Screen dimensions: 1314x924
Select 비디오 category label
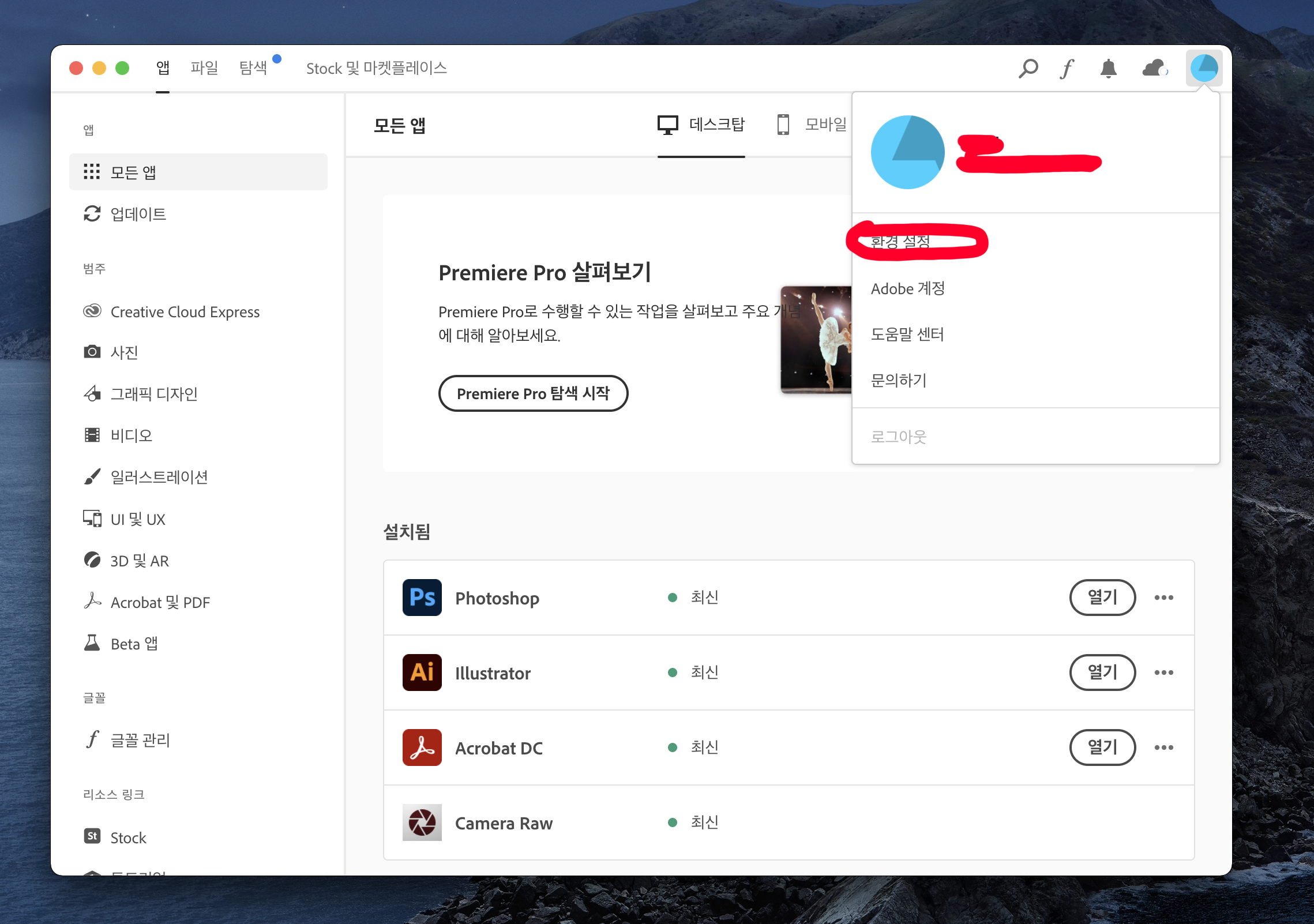pyautogui.click(x=132, y=435)
